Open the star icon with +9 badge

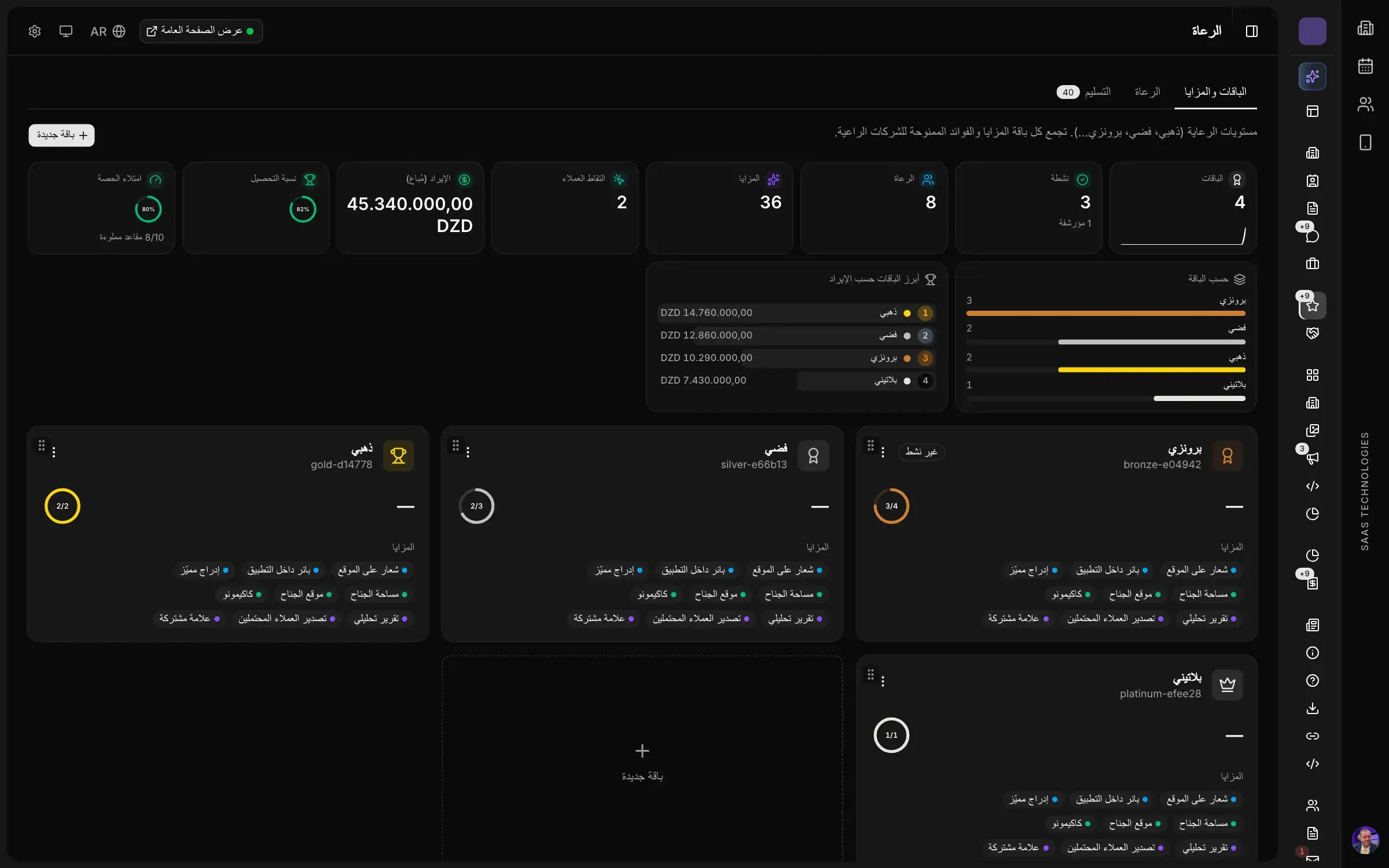tap(1312, 306)
